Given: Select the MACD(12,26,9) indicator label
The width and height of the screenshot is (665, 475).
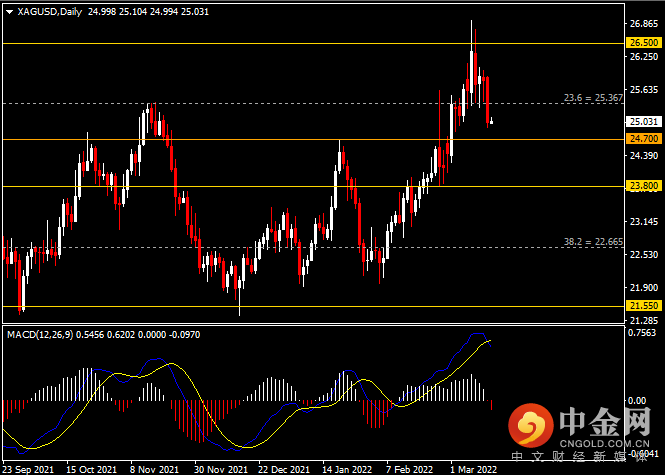Looking at the screenshot, I should [x=40, y=335].
